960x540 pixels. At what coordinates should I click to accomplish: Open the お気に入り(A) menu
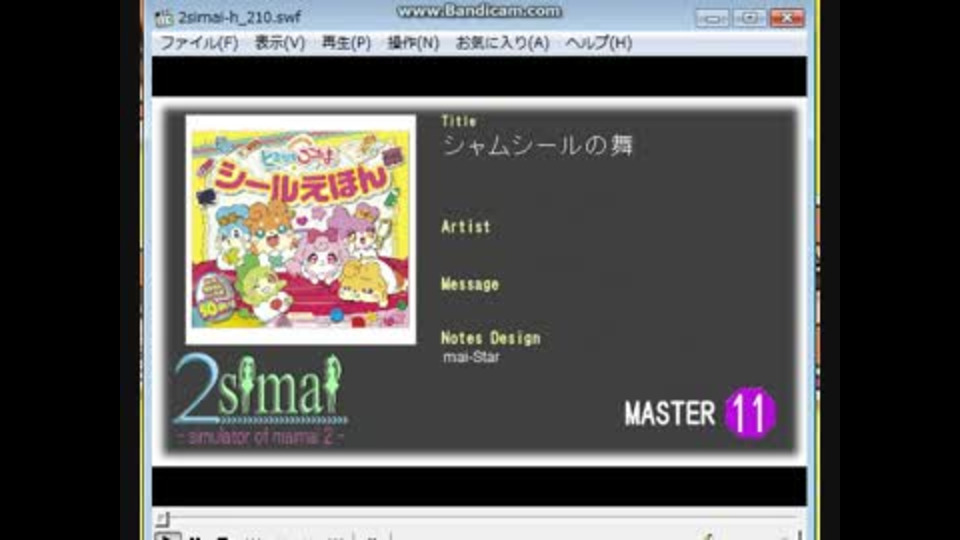coord(502,43)
